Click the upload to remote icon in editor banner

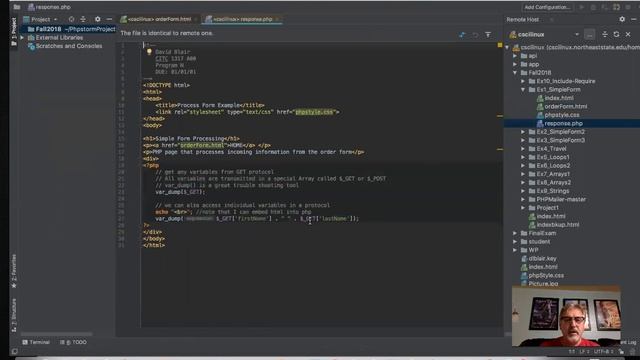click(x=462, y=35)
